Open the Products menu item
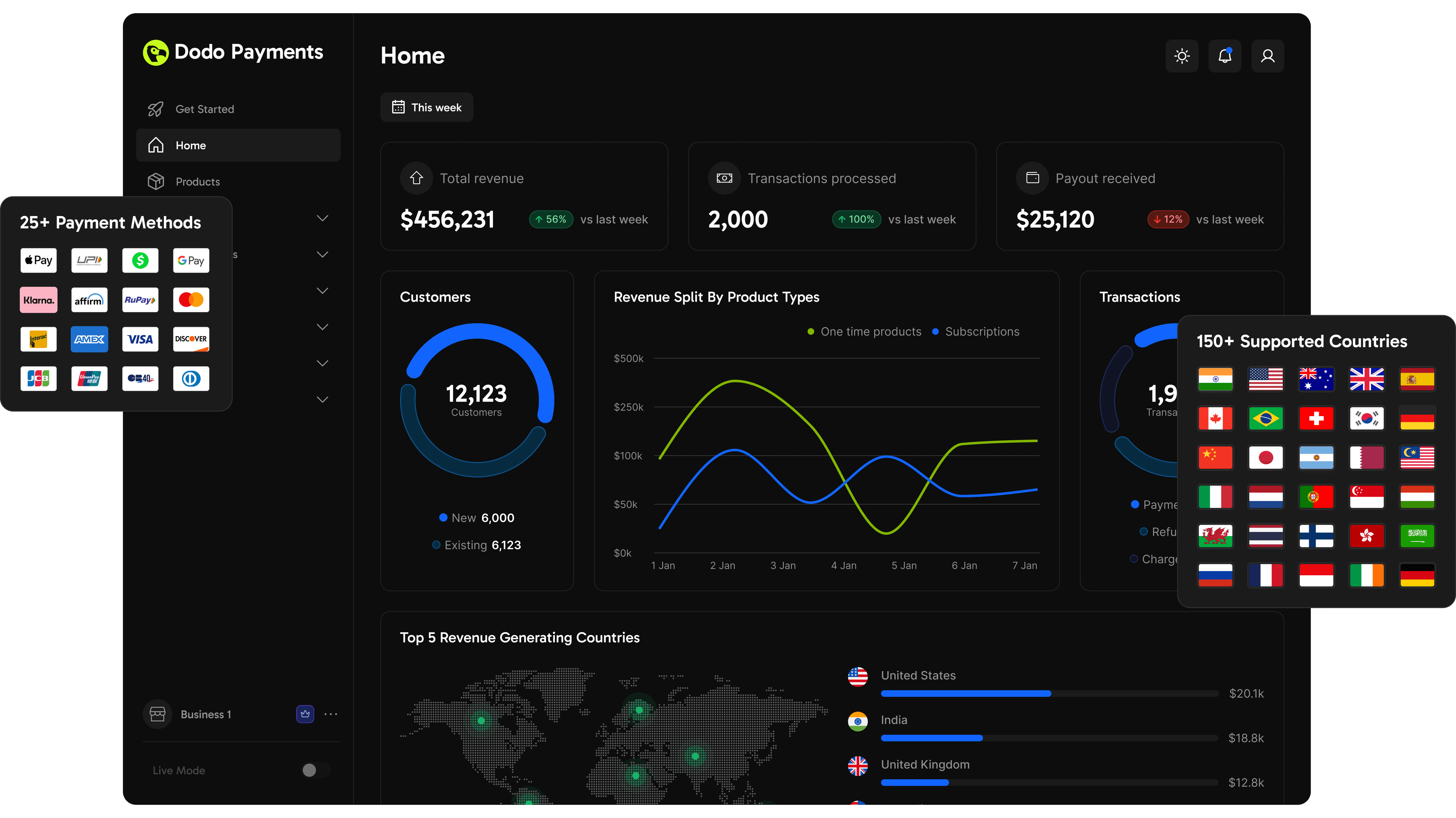 (x=197, y=181)
